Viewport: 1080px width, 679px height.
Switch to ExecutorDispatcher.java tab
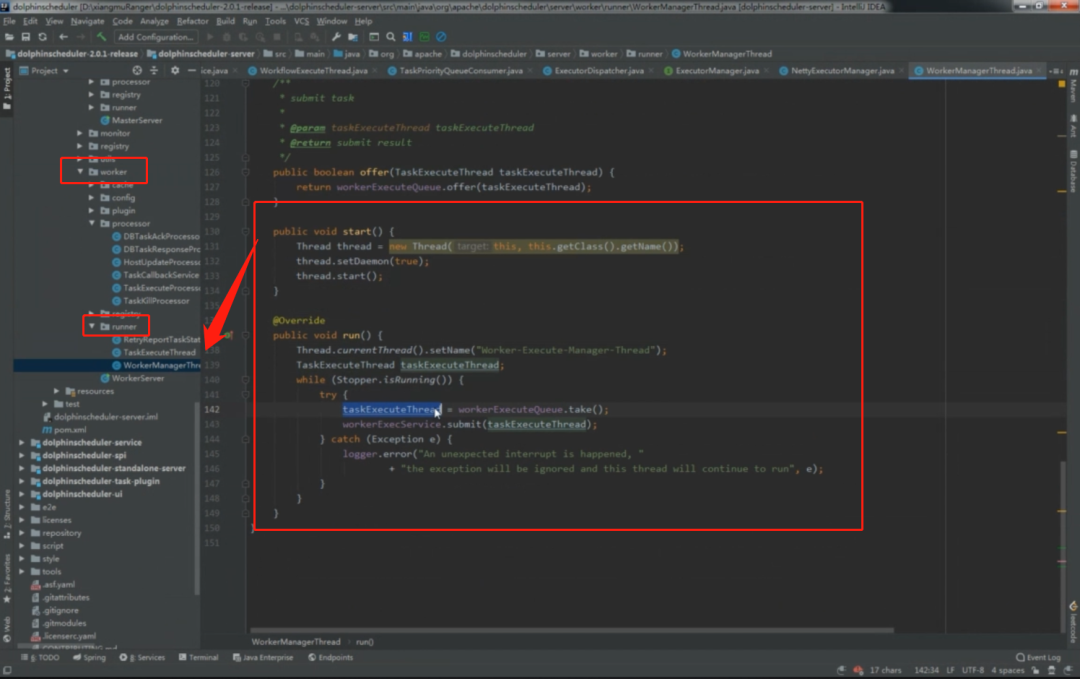599,70
